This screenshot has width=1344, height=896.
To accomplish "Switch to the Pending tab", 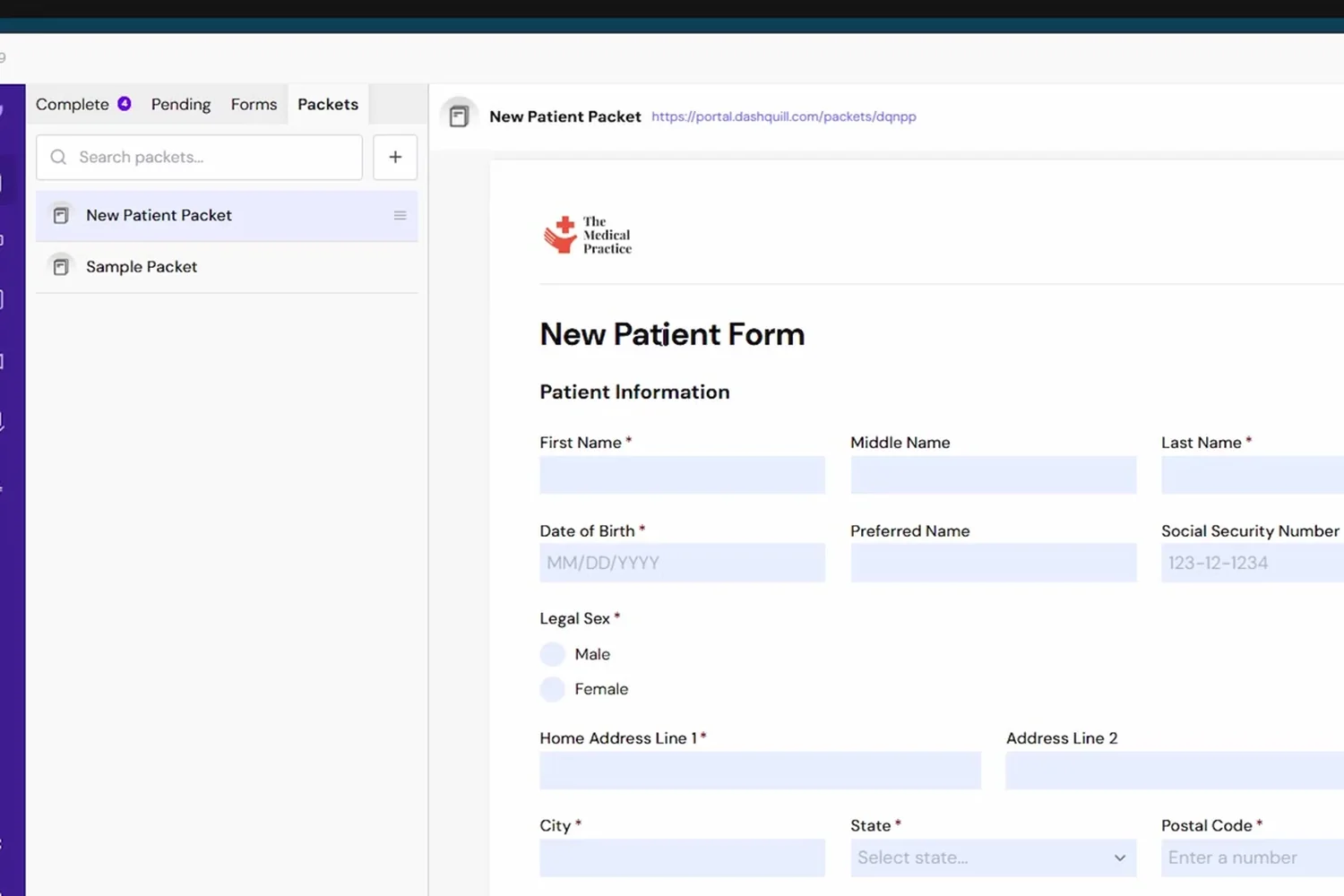I will tap(181, 104).
